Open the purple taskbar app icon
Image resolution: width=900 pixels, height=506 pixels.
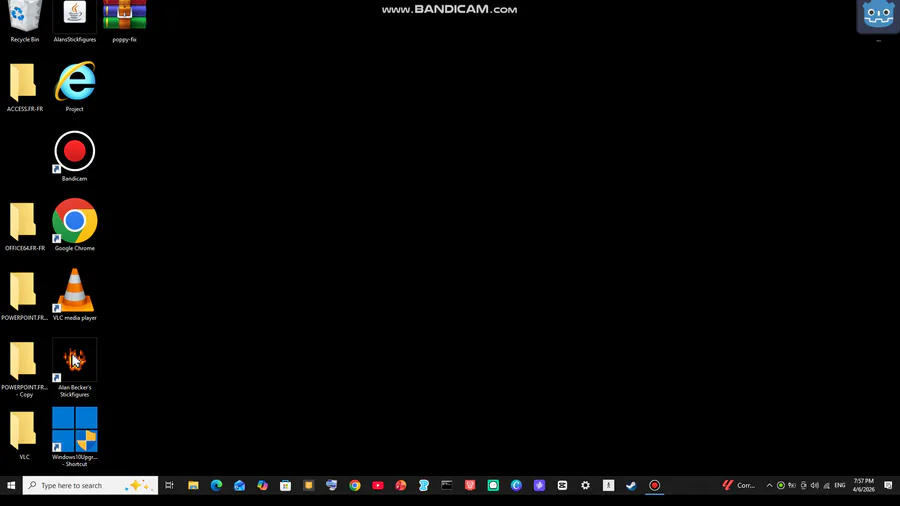click(539, 485)
